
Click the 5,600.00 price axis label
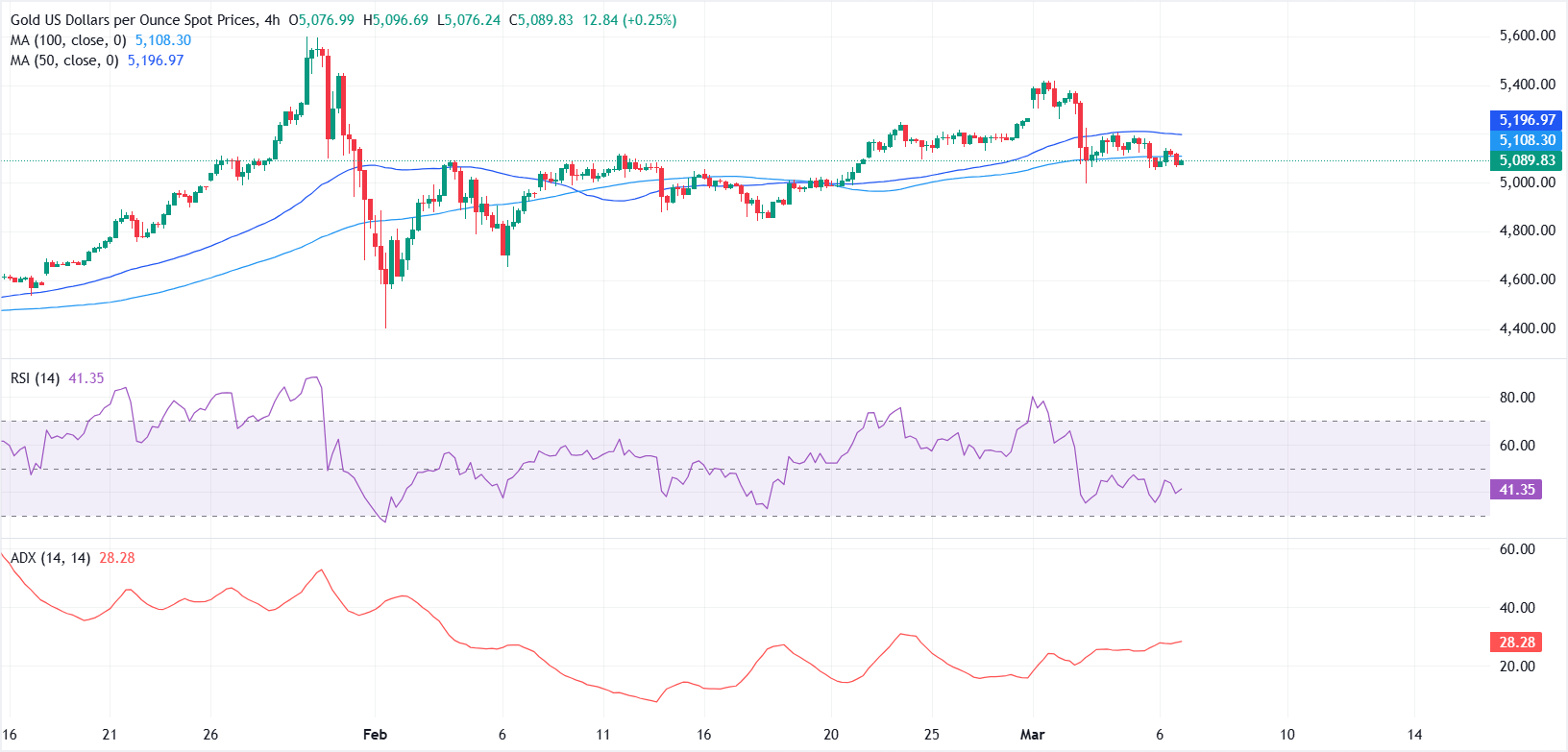(x=1527, y=36)
